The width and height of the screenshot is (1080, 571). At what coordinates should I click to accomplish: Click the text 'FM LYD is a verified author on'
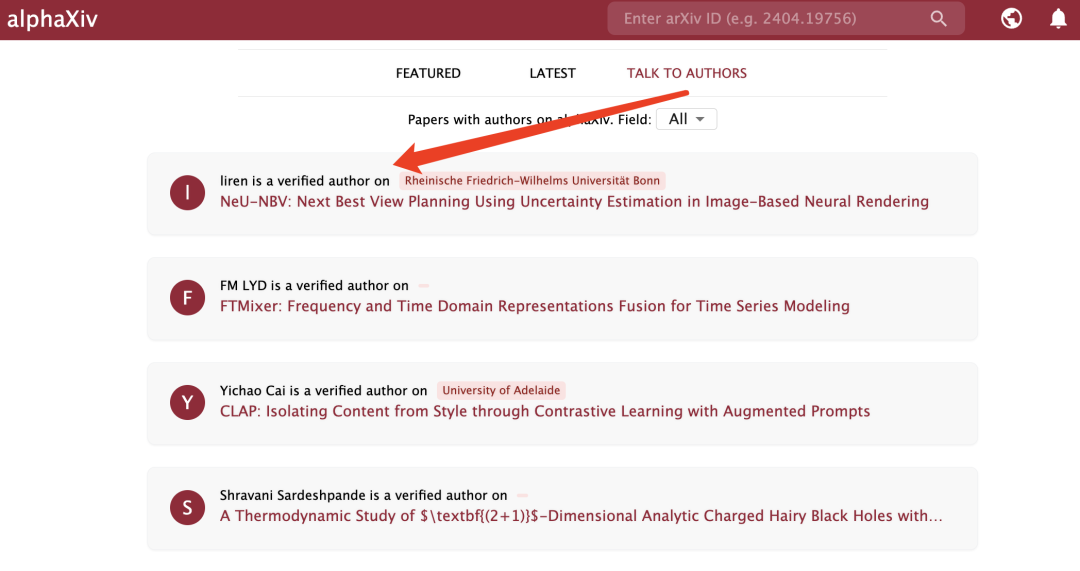tap(314, 286)
